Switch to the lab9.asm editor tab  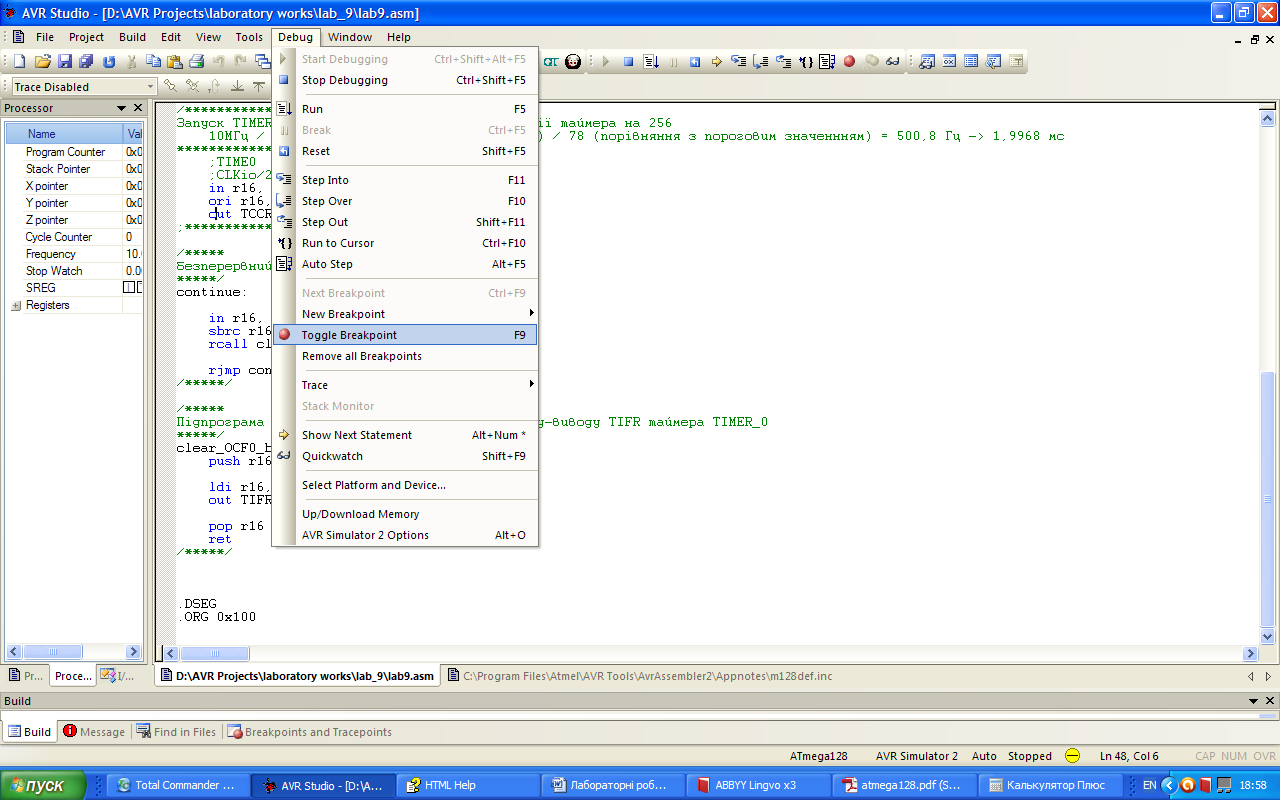(299, 676)
